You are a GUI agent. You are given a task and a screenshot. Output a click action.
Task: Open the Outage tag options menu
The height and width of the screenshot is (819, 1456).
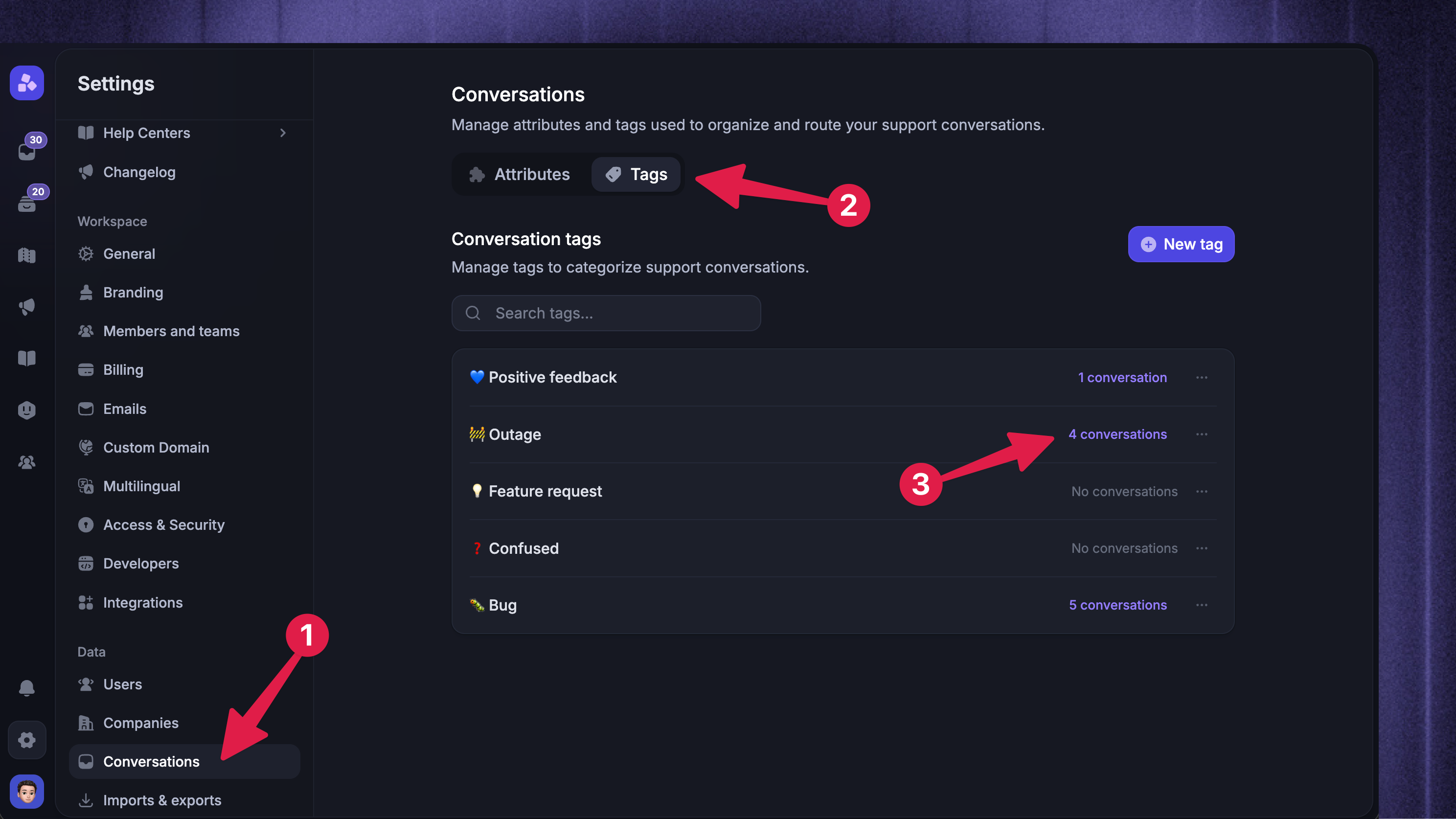coord(1202,434)
